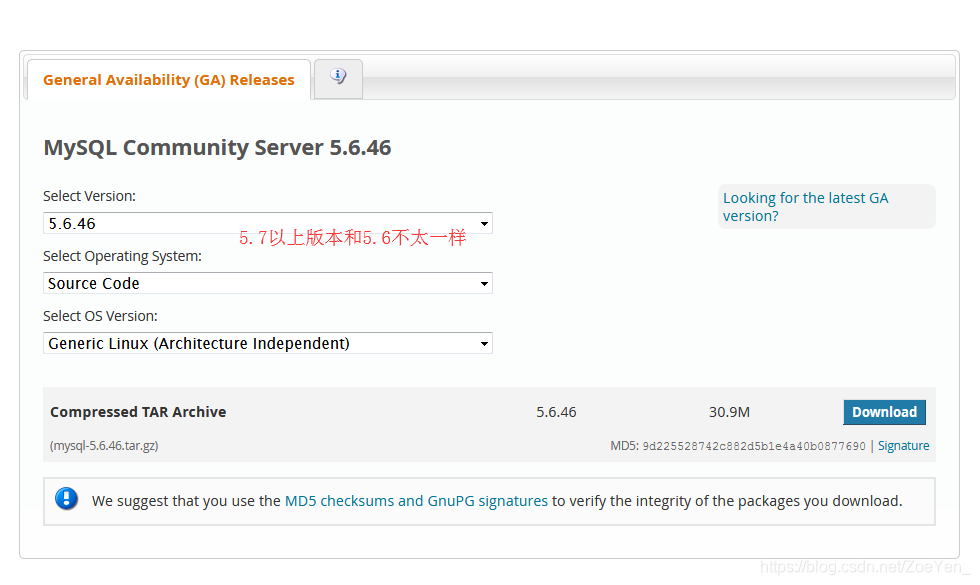Image resolution: width=980 pixels, height=585 pixels.
Task: Click the Select Operating System label
Action: [122, 256]
